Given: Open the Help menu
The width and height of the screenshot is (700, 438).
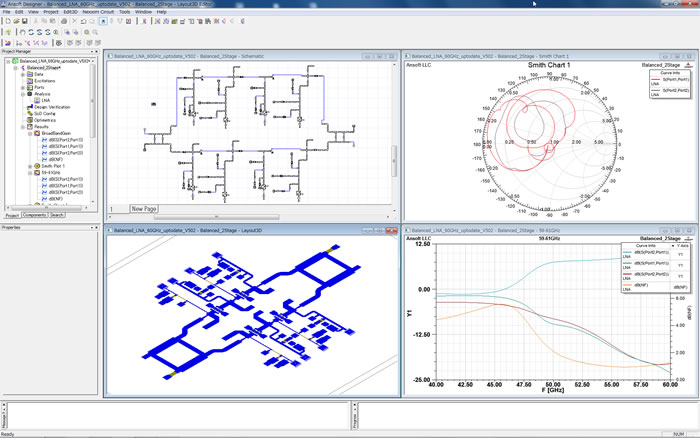Looking at the screenshot, I should 162,12.
